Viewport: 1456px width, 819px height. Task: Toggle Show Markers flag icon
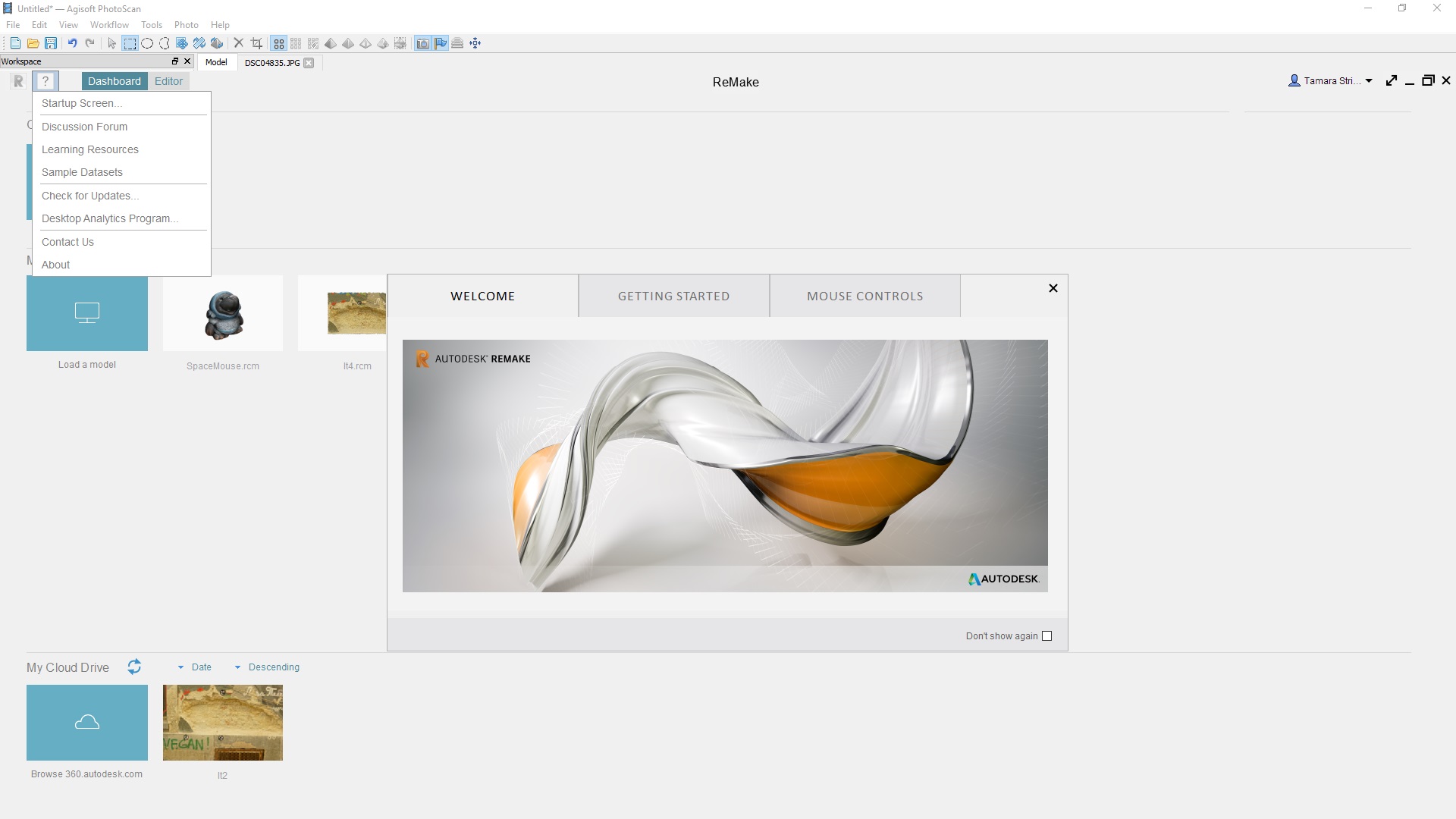pyautogui.click(x=441, y=43)
